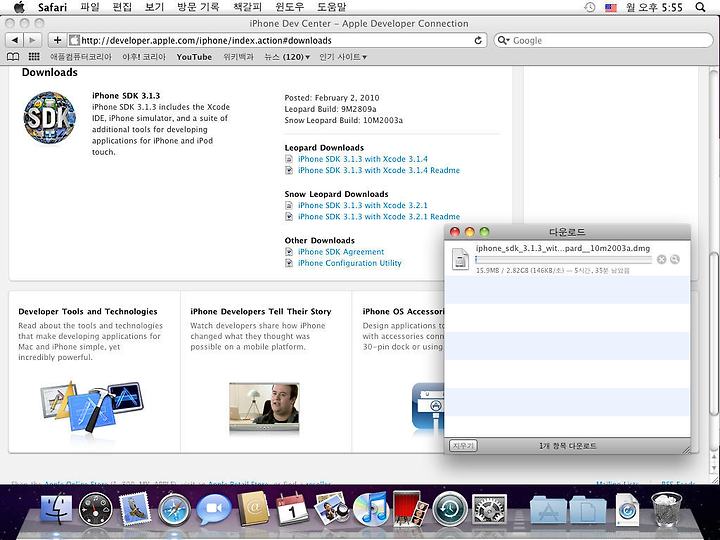This screenshot has width=720, height=540.
Task: Click the Safari forward navigation arrow
Action: (32, 40)
